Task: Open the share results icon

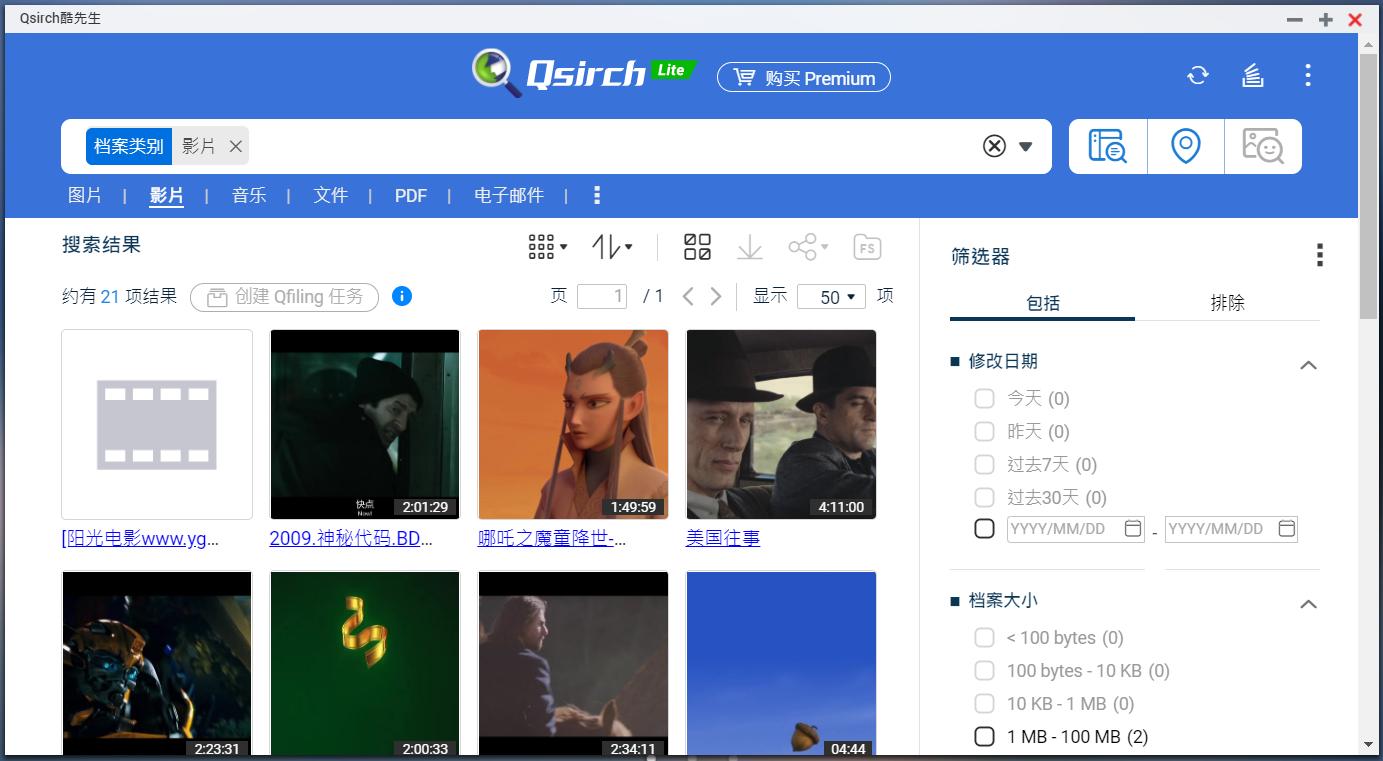Action: point(805,246)
